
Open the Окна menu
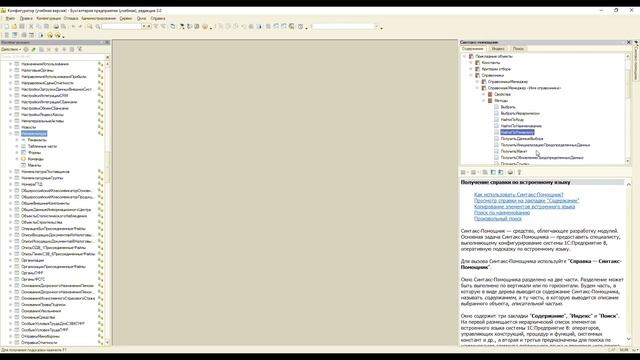[x=141, y=18]
